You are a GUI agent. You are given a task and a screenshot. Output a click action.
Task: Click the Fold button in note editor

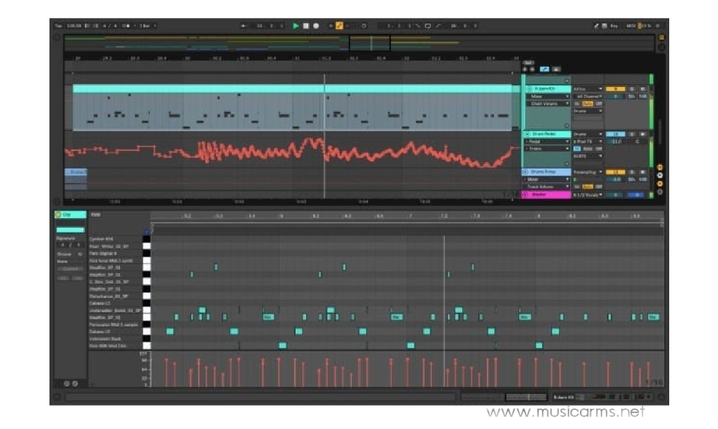(x=96, y=214)
